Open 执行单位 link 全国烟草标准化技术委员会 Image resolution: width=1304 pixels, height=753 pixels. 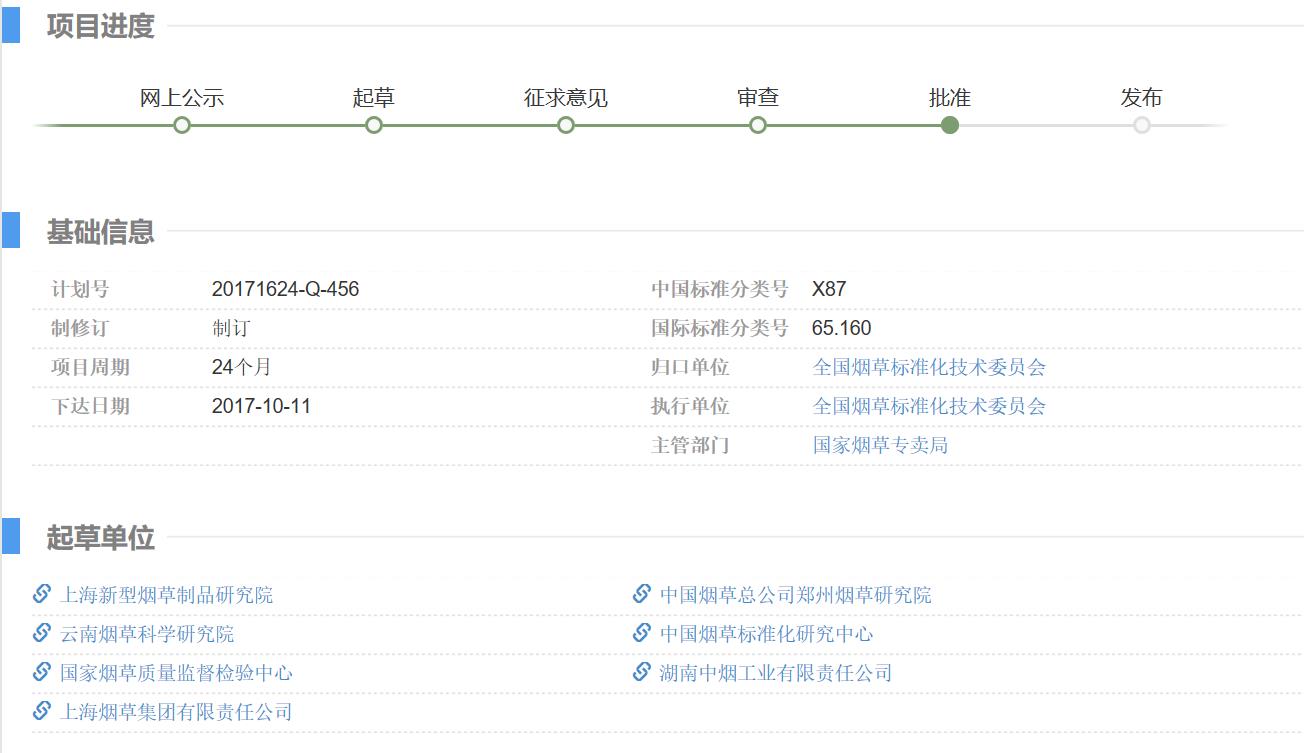(929, 406)
